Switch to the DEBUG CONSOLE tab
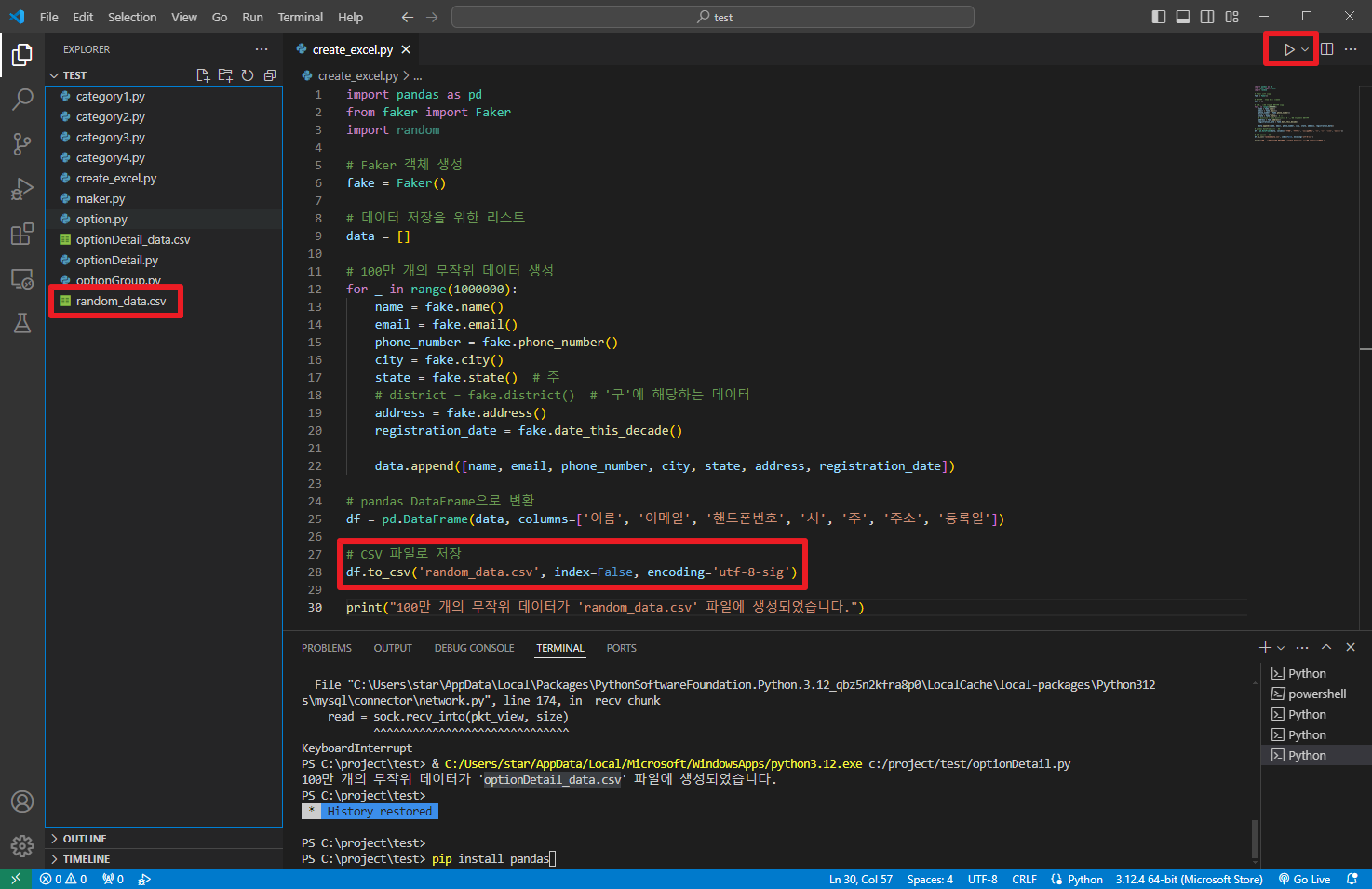 tap(474, 648)
